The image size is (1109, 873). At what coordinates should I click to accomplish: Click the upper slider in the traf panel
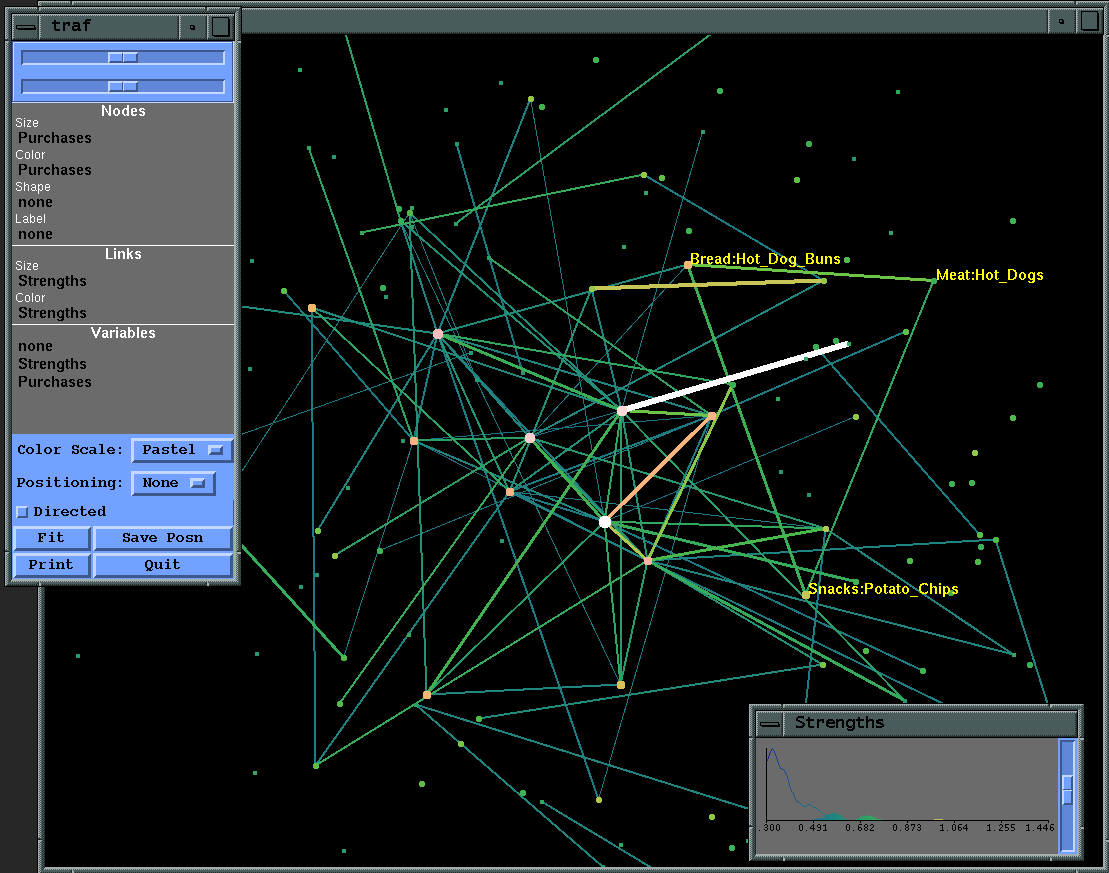[123, 58]
